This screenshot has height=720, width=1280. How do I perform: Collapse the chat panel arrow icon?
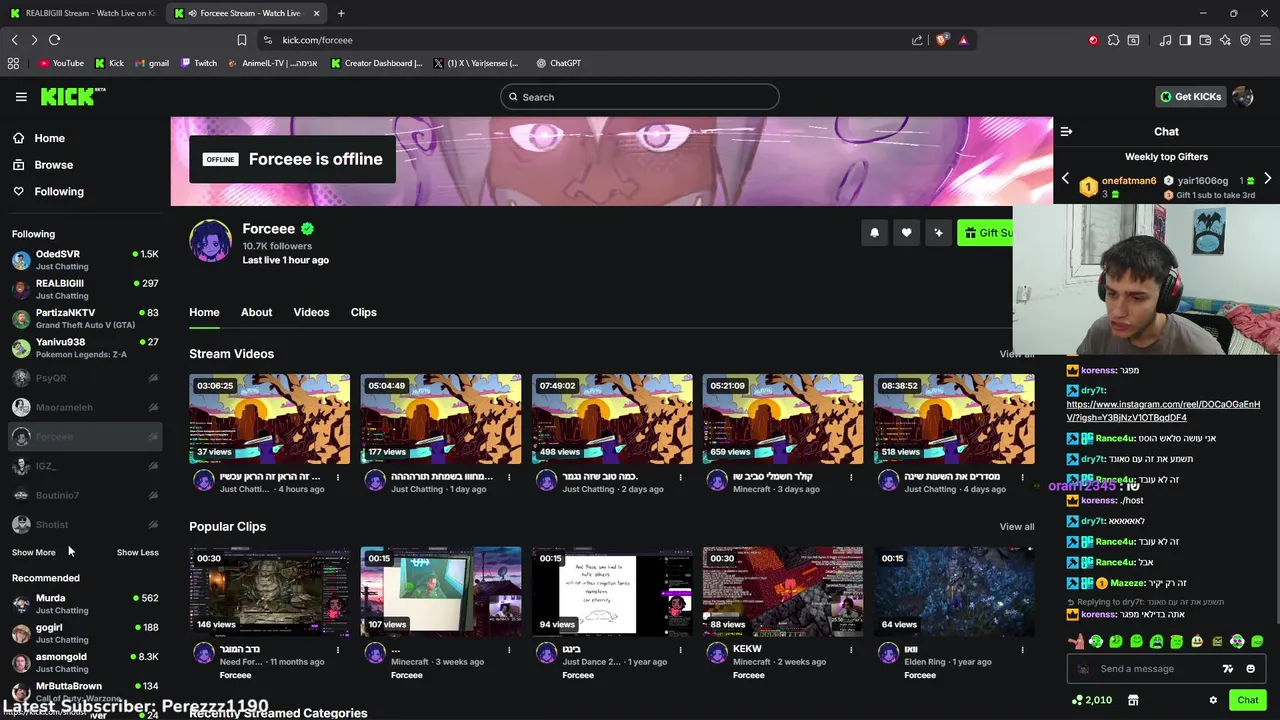click(1066, 132)
